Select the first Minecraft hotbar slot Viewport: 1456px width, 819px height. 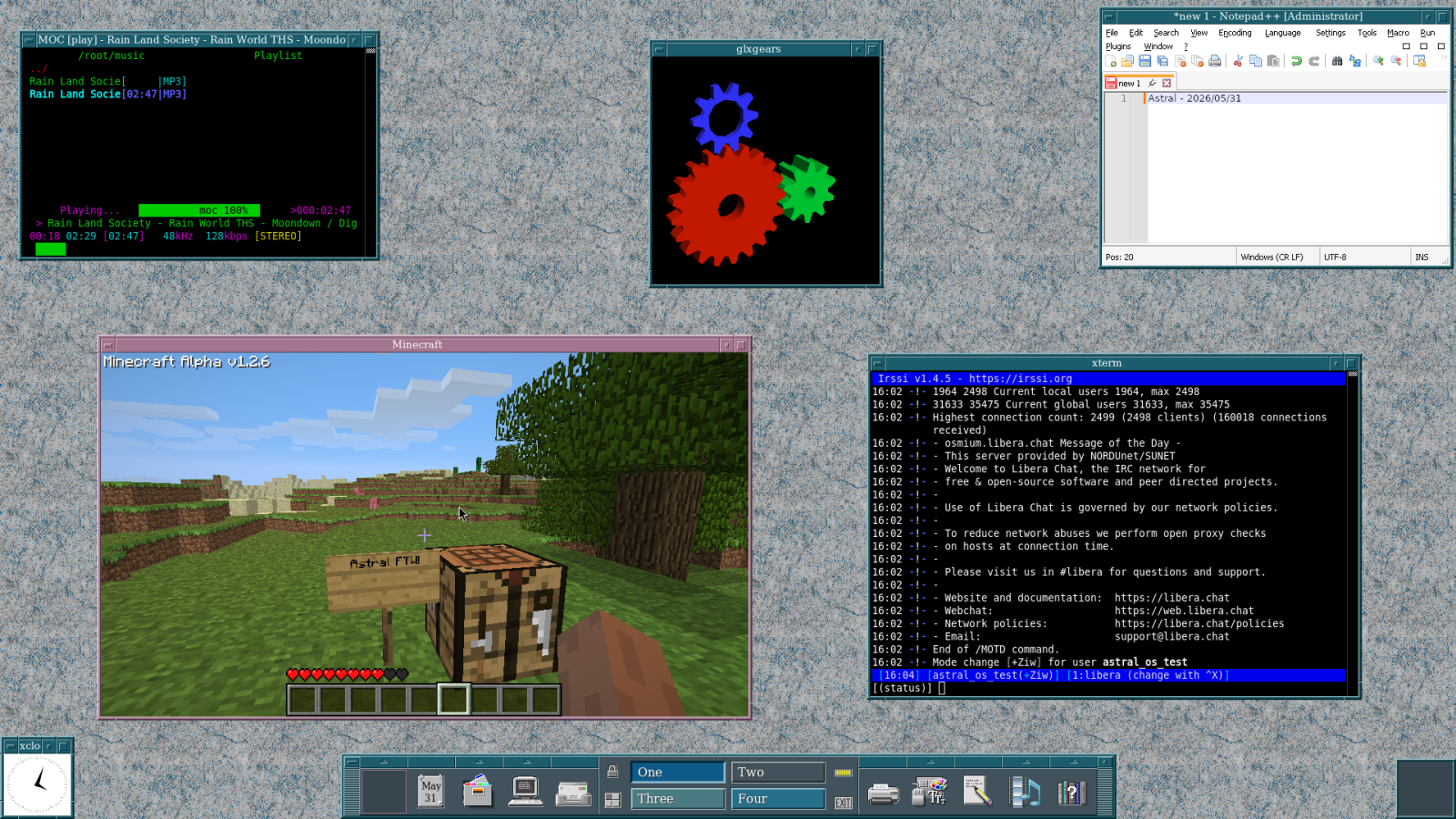[302, 699]
